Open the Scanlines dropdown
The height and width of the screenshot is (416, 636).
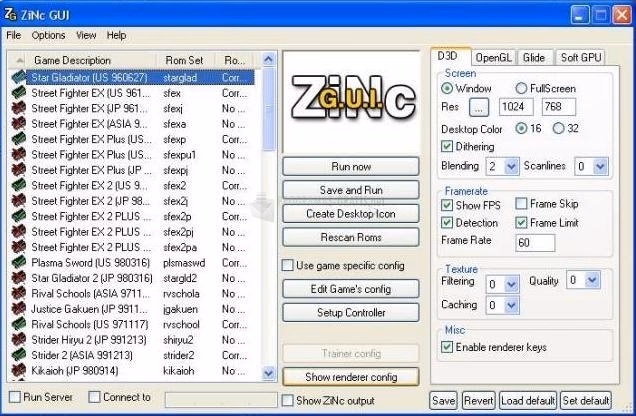point(600,166)
